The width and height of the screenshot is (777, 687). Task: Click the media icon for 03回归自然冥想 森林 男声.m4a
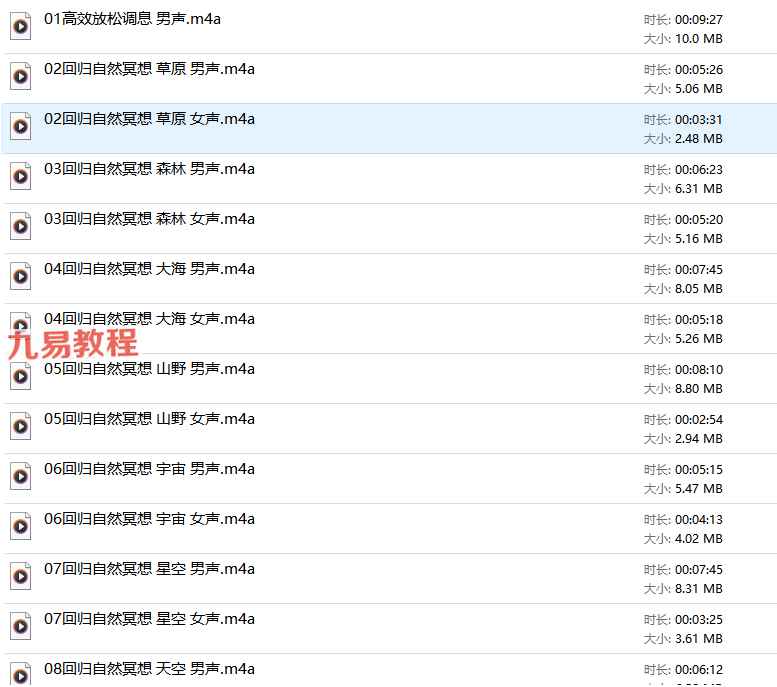pos(20,177)
